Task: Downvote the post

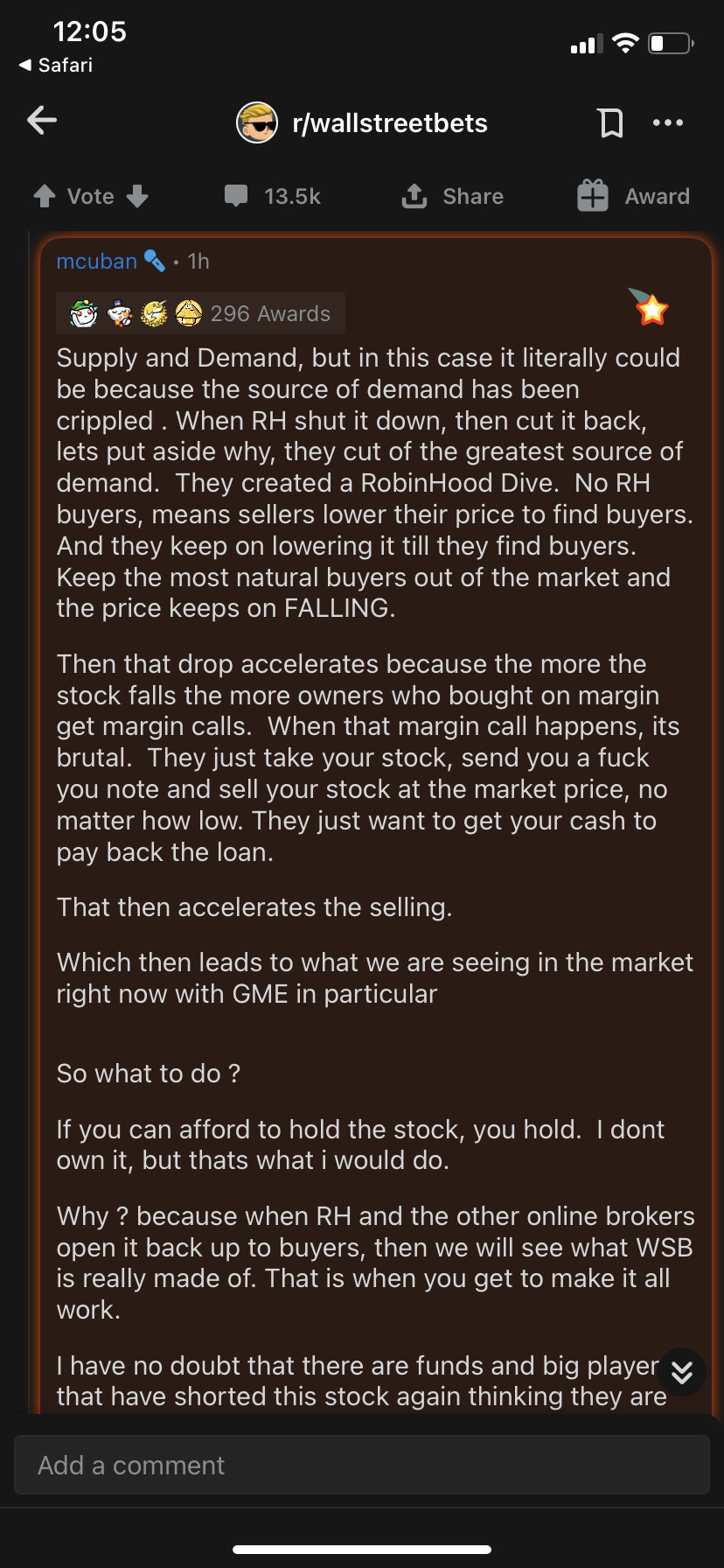Action: [x=137, y=196]
